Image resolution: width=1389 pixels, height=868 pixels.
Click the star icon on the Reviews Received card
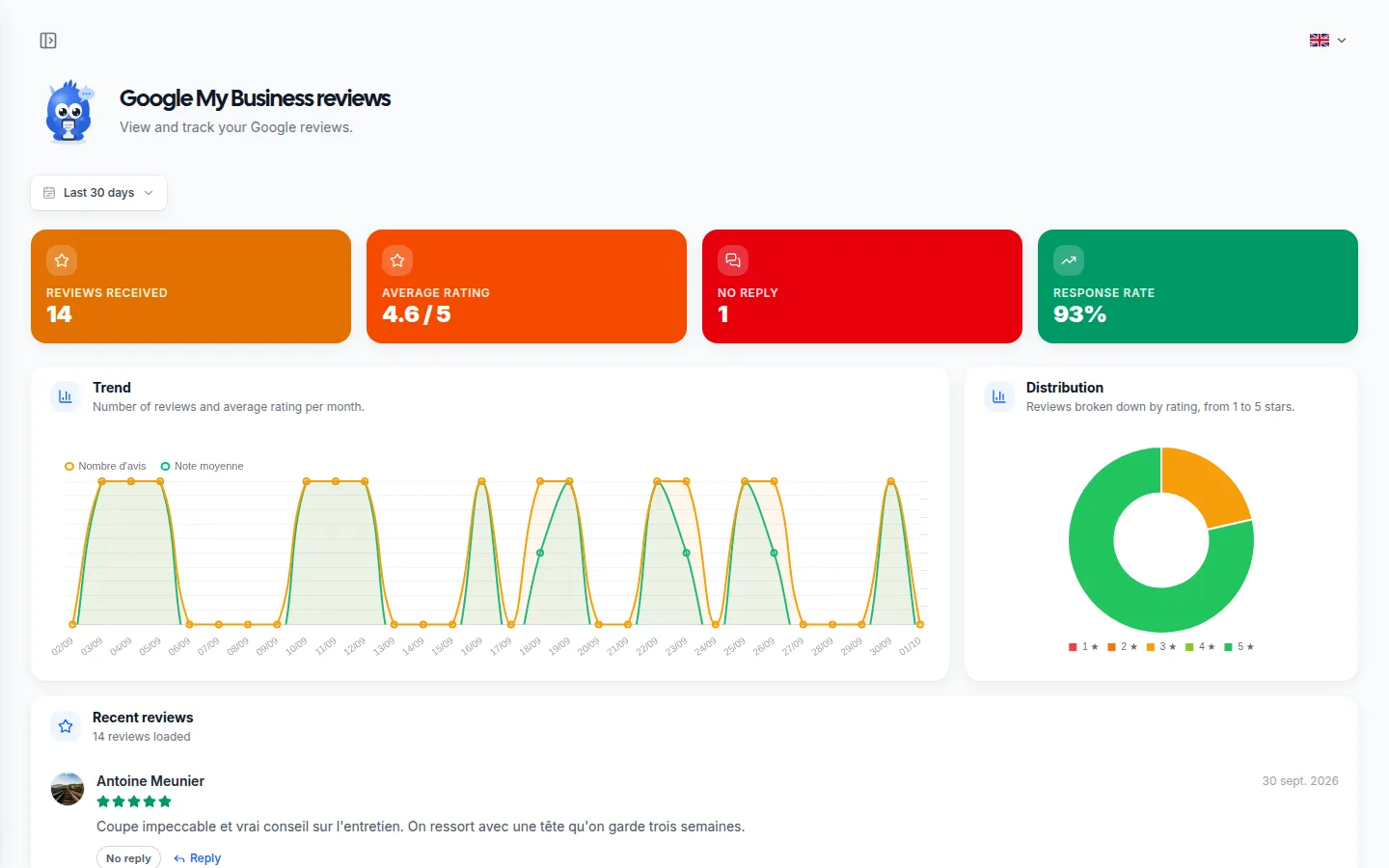coord(62,260)
